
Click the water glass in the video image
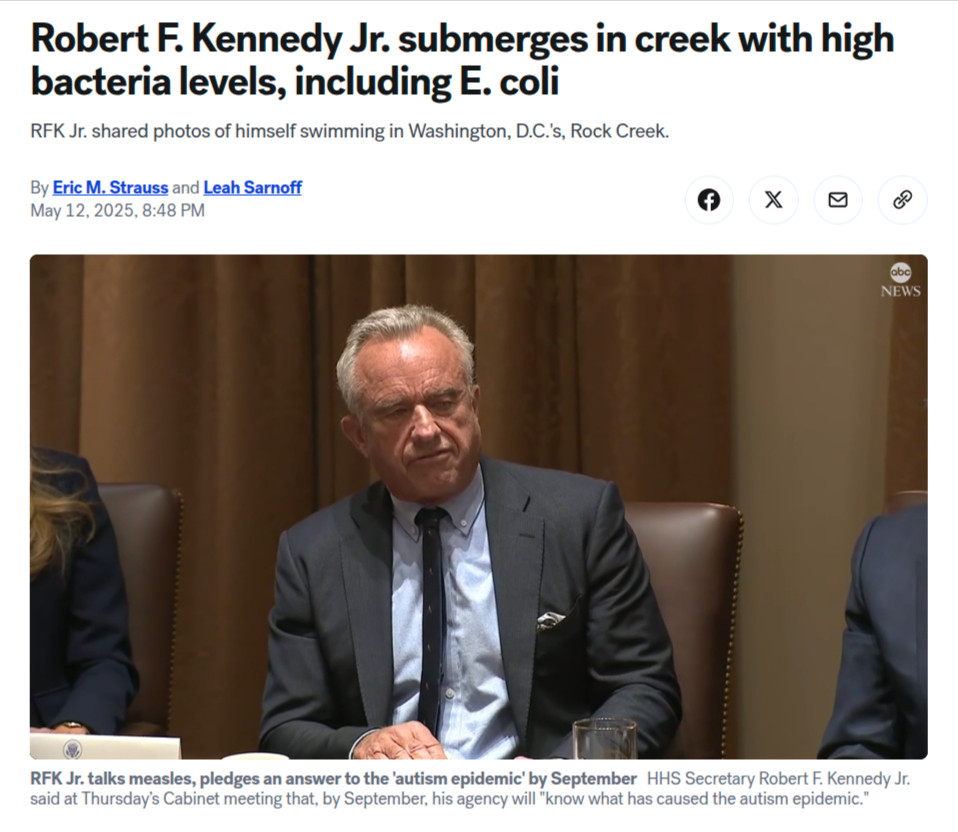604,738
